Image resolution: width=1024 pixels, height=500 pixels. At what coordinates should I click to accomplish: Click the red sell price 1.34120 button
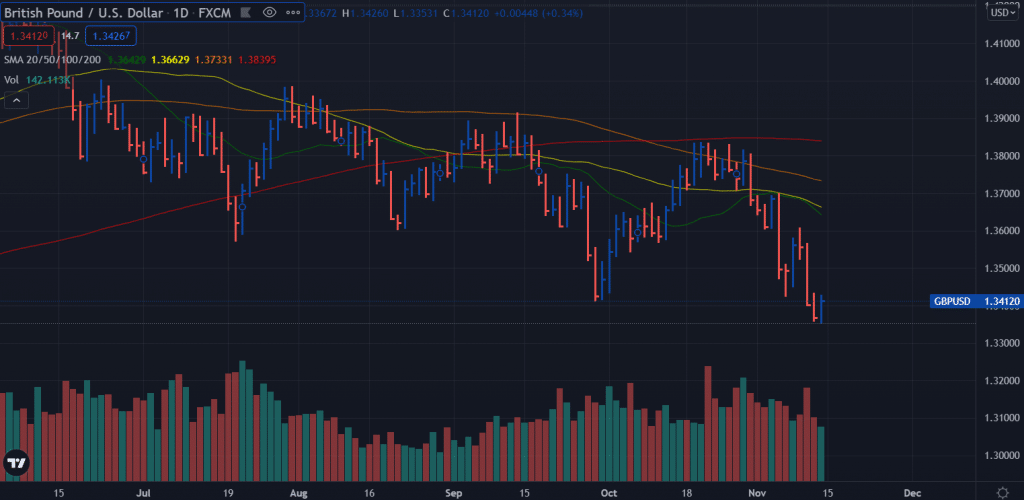click(29, 36)
